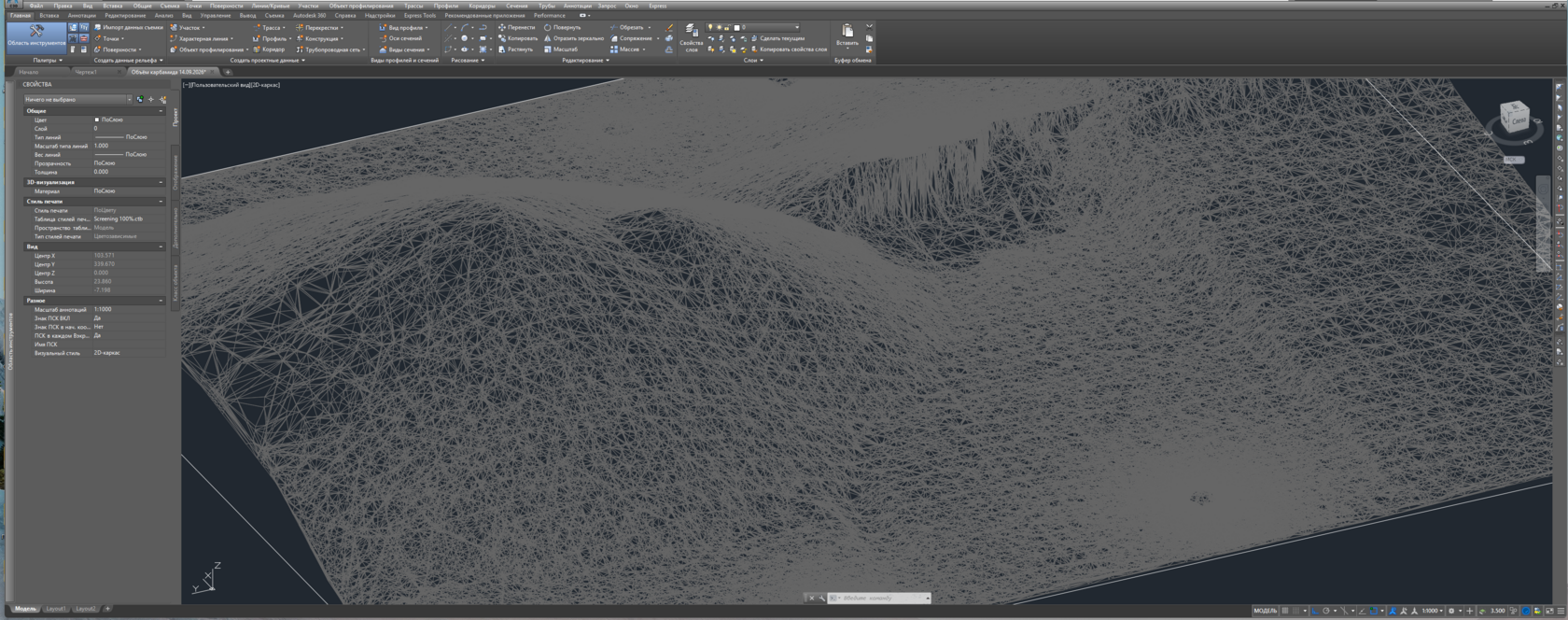
Task: Click the ViewCube navigation cube
Action: [1514, 119]
